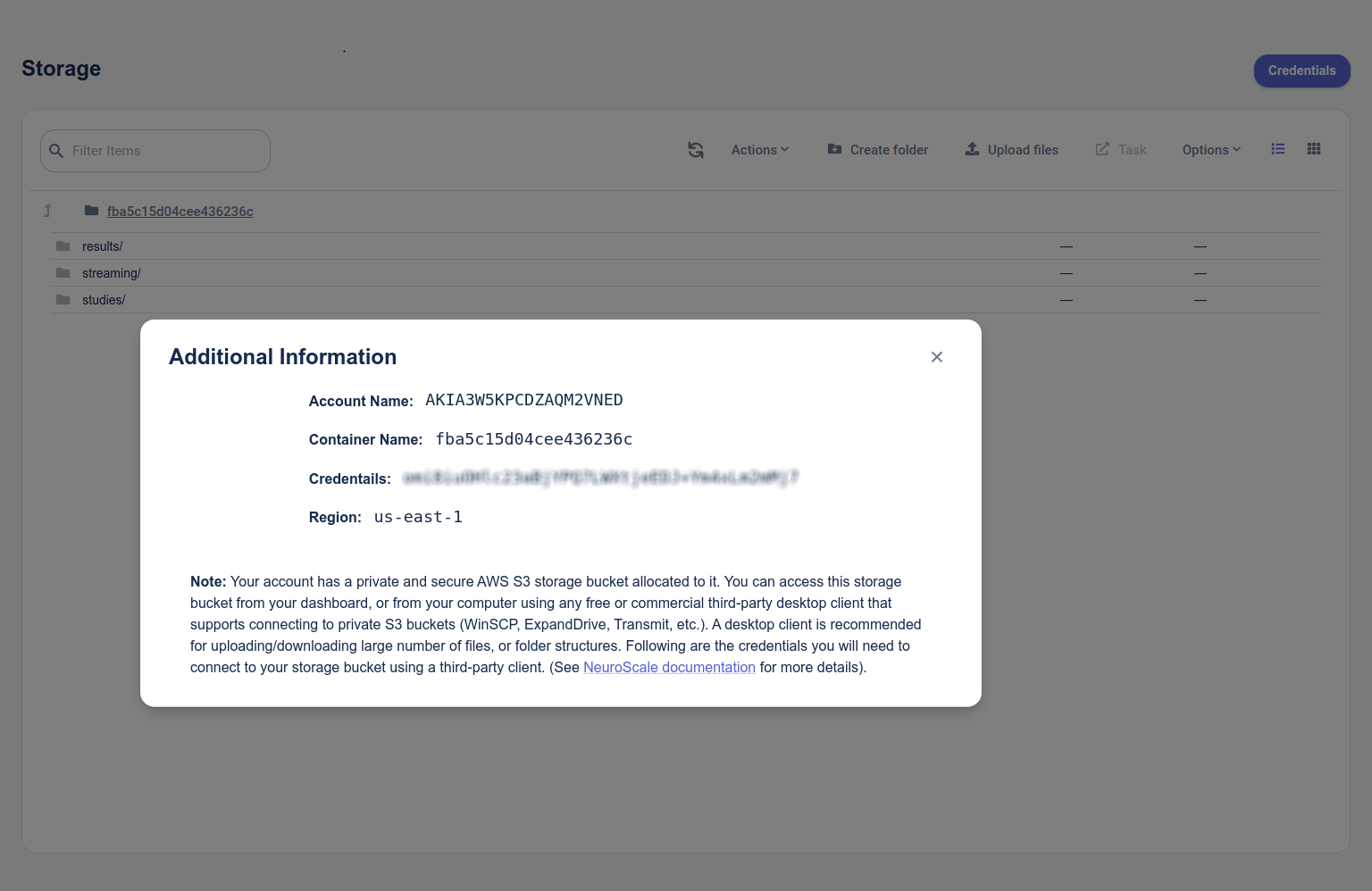Open the studies/ folder
Image resolution: width=1372 pixels, height=891 pixels.
(104, 300)
